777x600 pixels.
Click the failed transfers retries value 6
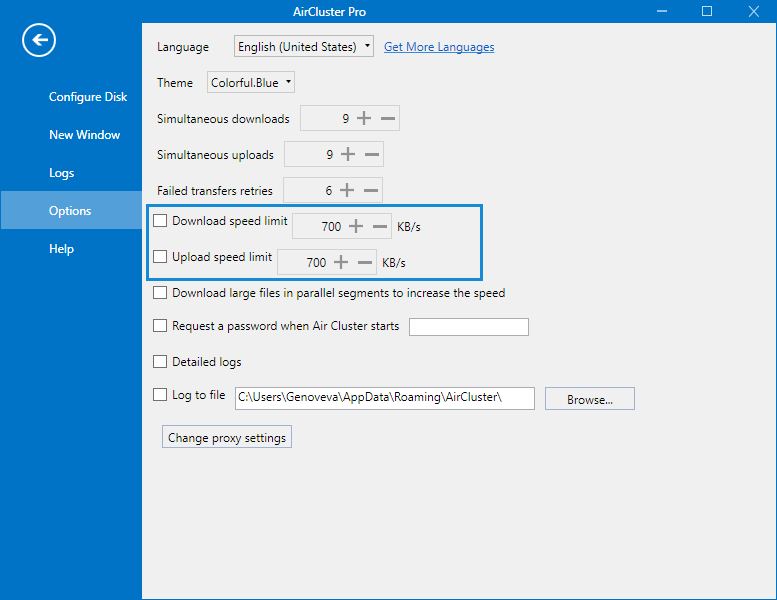[329, 191]
